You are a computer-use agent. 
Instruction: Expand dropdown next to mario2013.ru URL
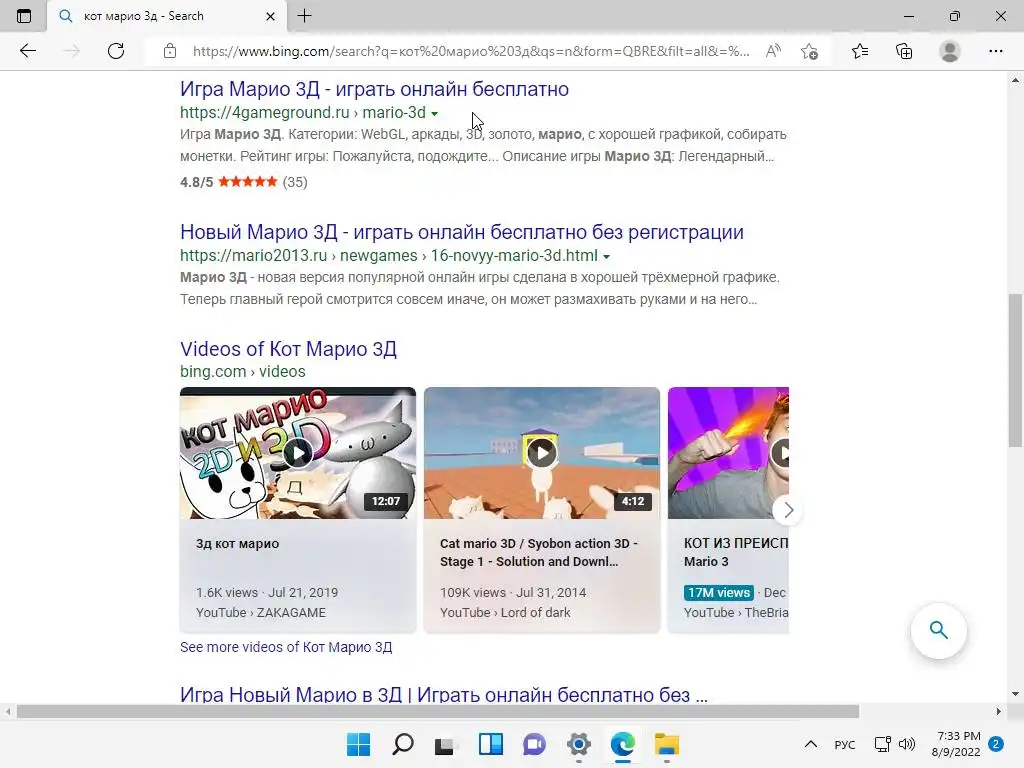[x=606, y=257]
